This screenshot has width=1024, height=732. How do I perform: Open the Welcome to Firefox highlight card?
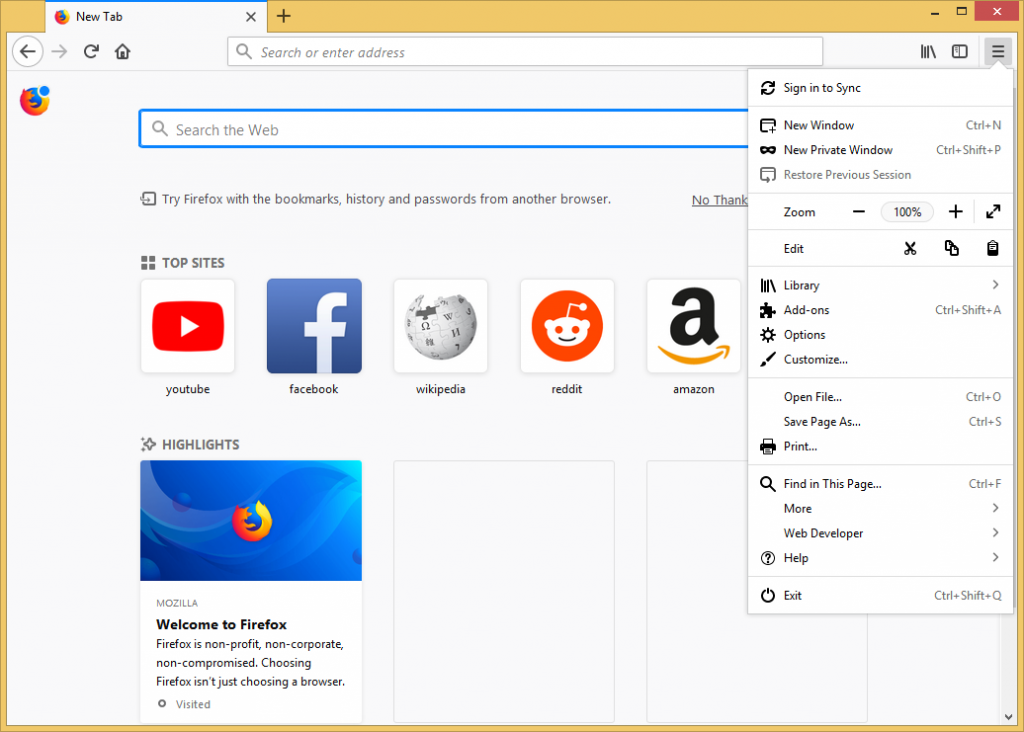pyautogui.click(x=251, y=591)
